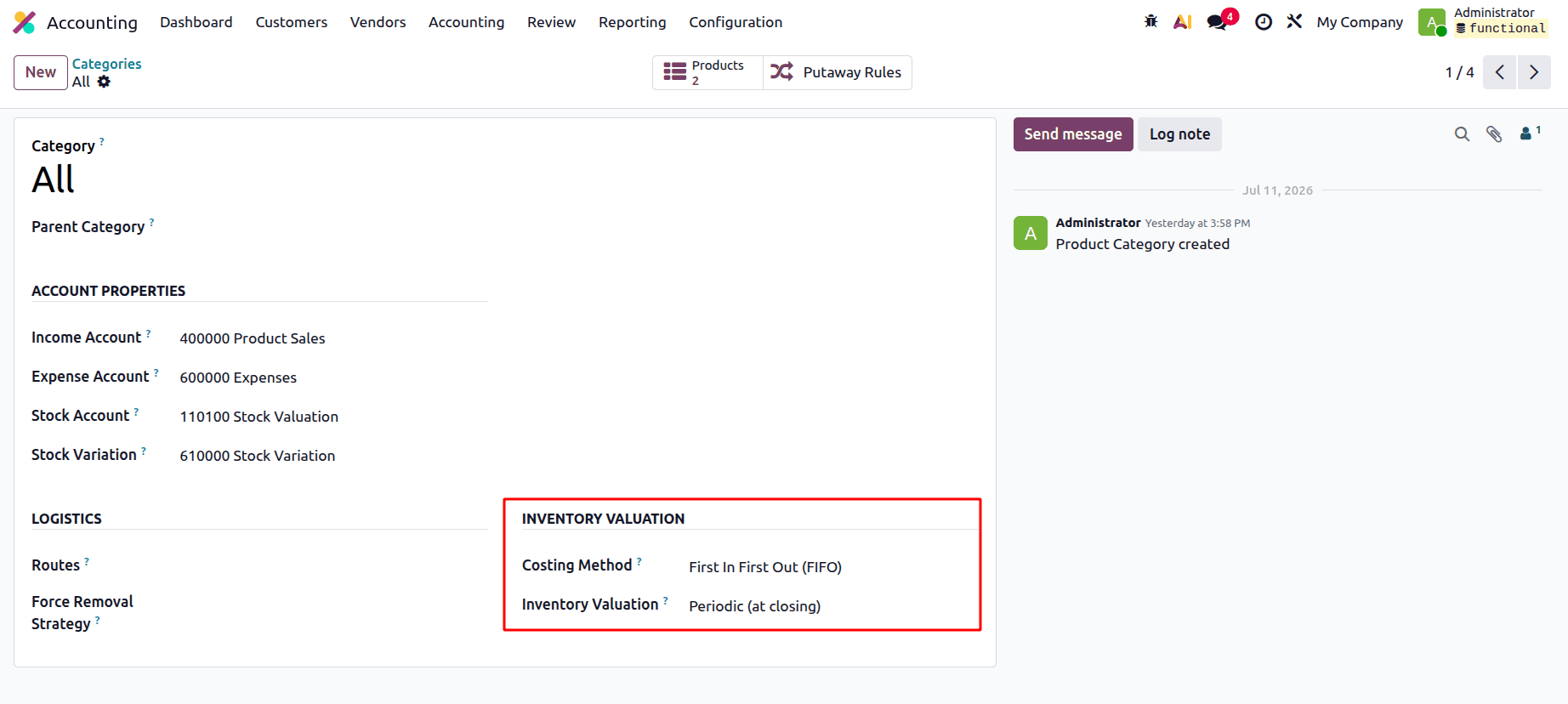Go to the previous category record
The image size is (1568, 704).
(x=1500, y=72)
